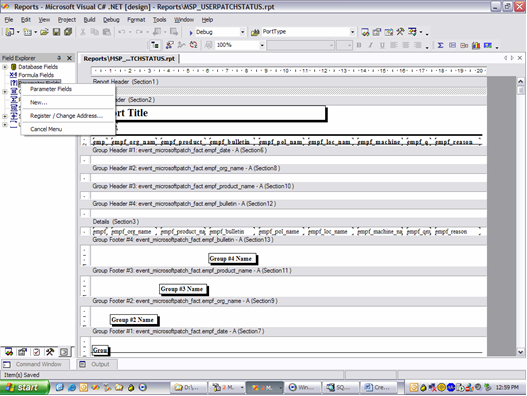Expand the Database Fields tree node
This screenshot has height=396, width=527.
(5, 67)
